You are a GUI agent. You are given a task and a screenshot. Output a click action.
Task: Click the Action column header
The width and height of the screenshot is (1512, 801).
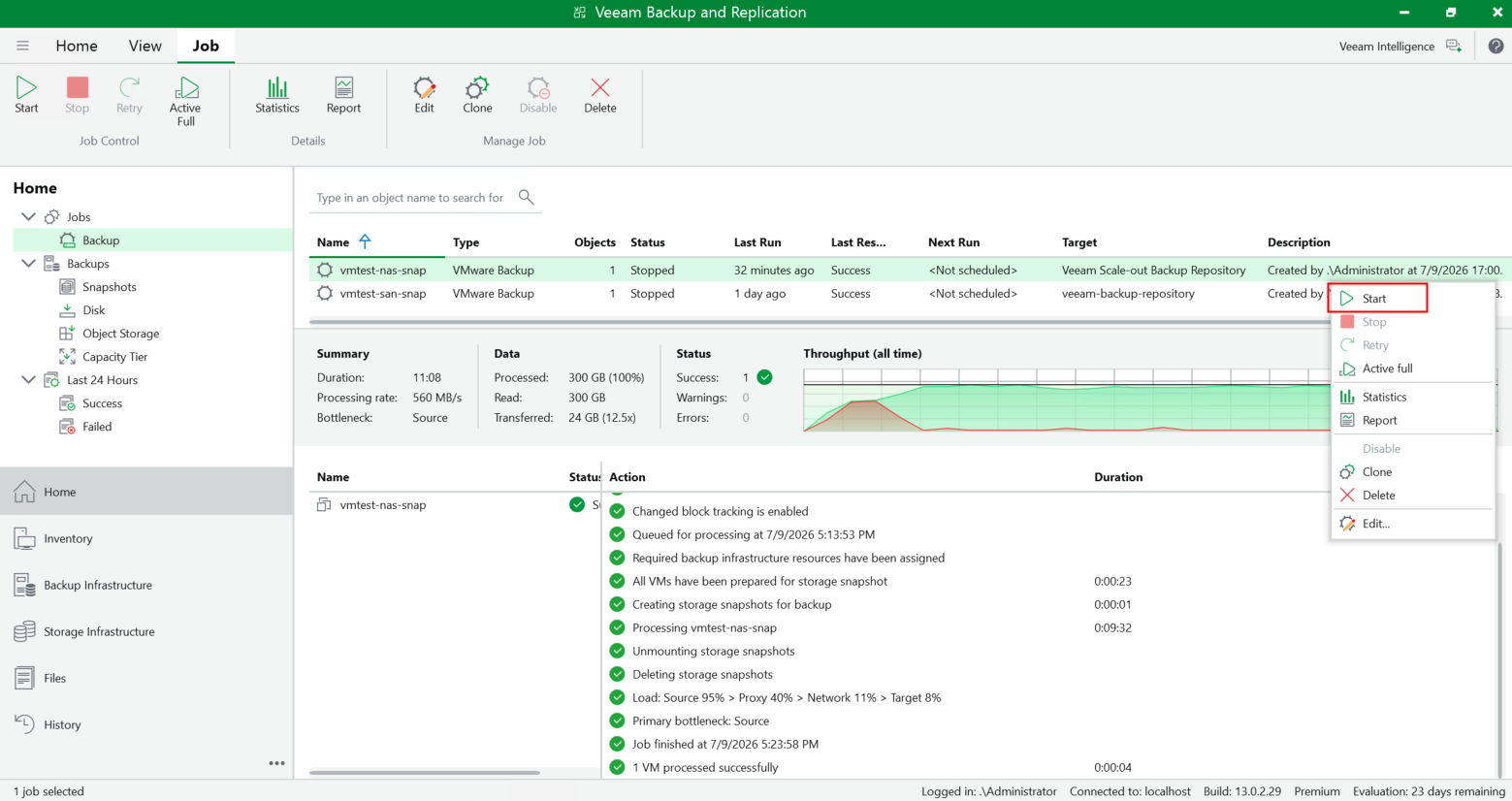pos(627,477)
